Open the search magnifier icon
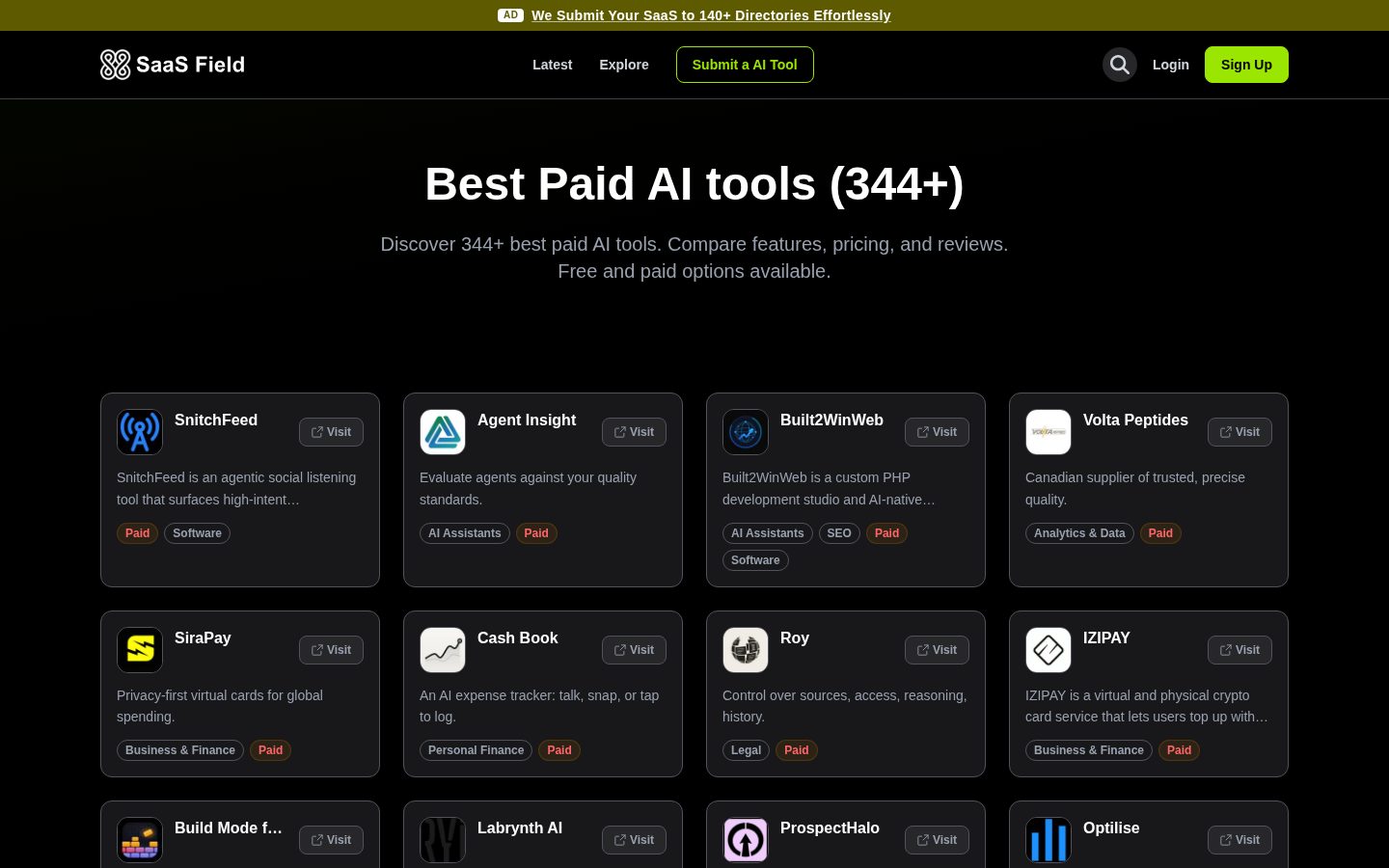1389x868 pixels. 1120,65
